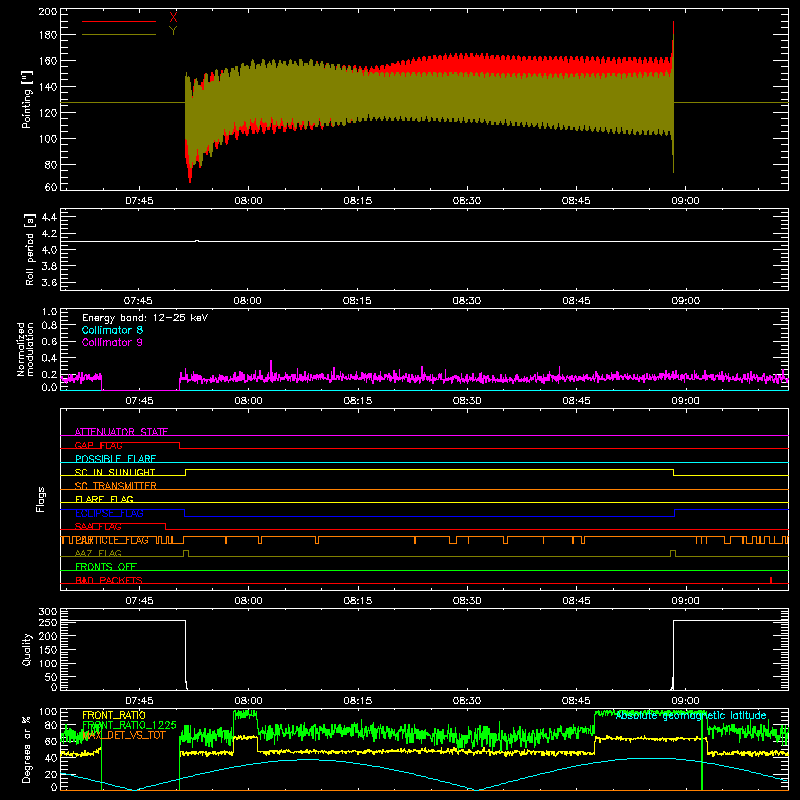Click the PARTICLE_FLAG label
Image resolution: width=800 pixels, height=800 pixels.
[112, 540]
